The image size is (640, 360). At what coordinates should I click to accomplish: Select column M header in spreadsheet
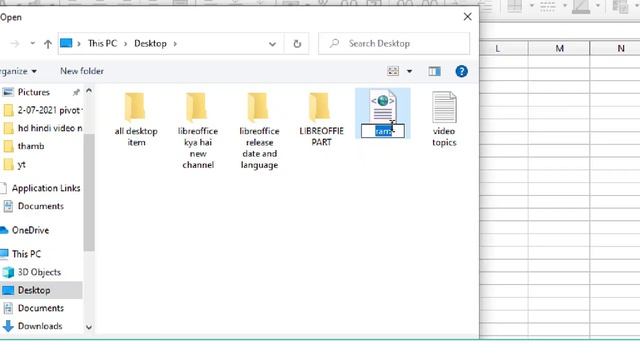559,49
